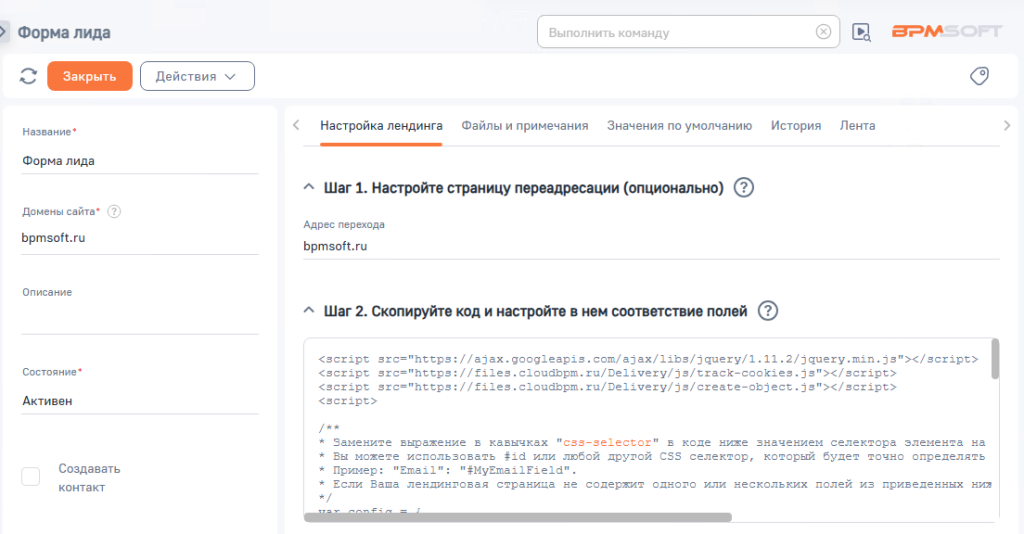
Task: Click the Закрыть button
Action: [89, 76]
